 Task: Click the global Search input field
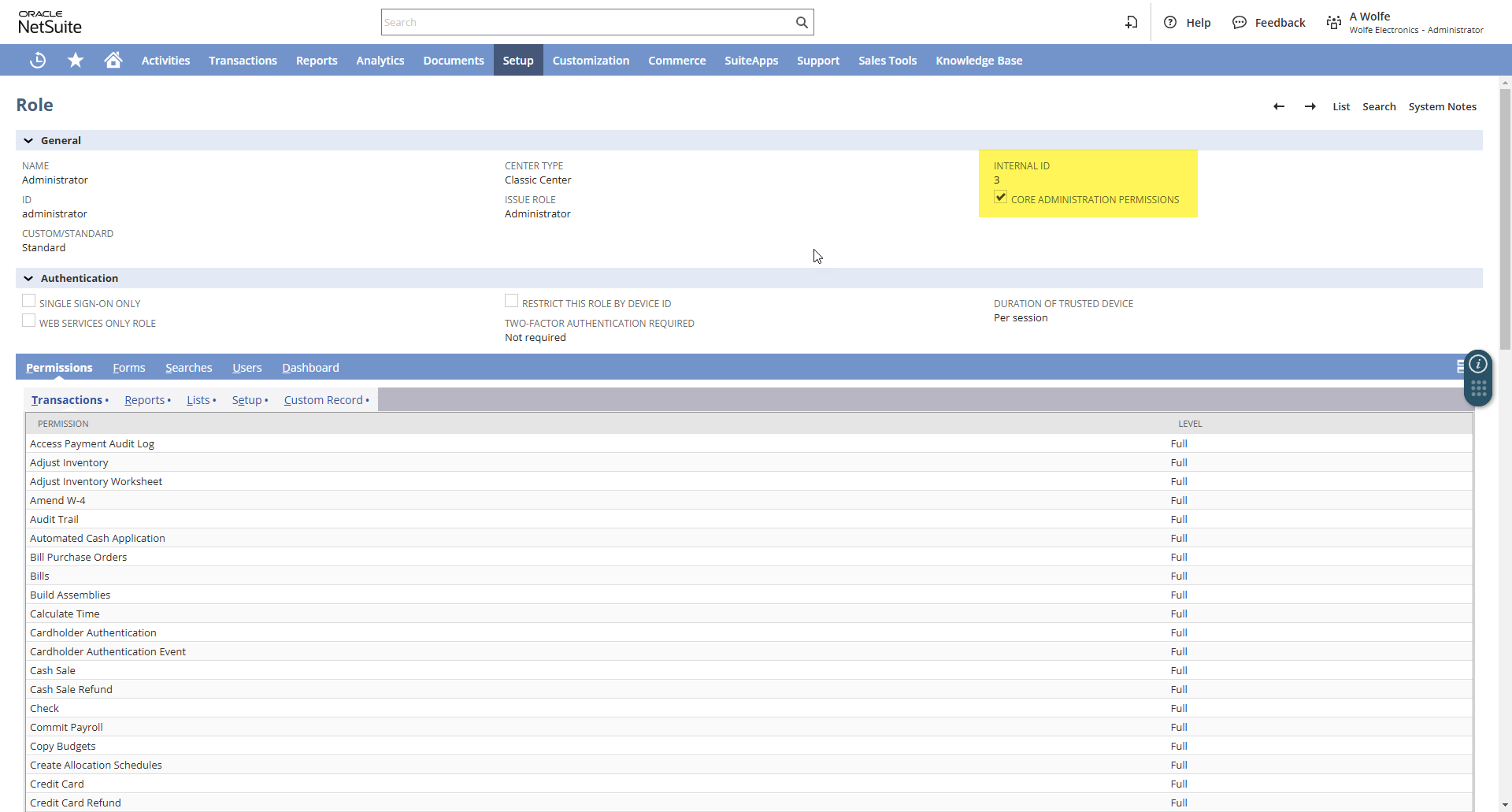coord(587,23)
